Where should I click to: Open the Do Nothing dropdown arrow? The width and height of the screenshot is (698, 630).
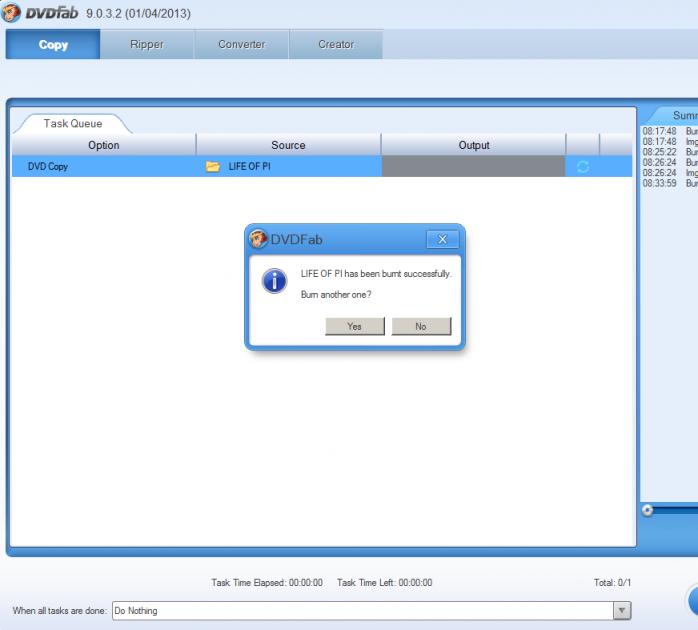tap(622, 610)
